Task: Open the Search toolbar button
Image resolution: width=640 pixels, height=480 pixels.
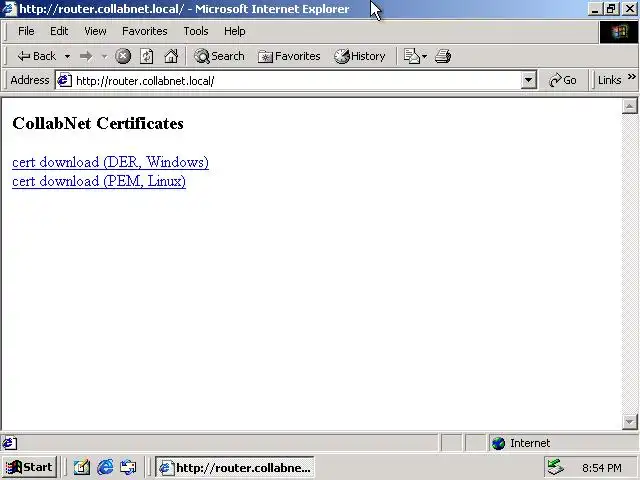Action: click(219, 56)
